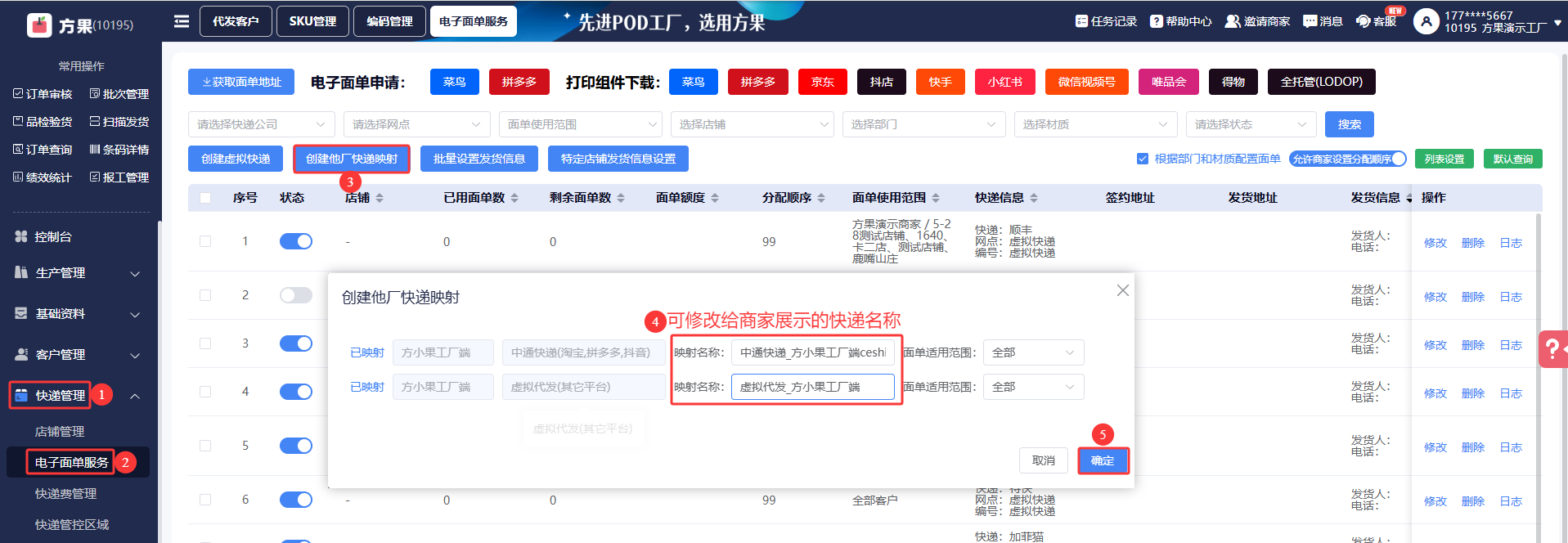Viewport: 1568px width, 543px height.
Task: Open 选择店铺 dropdown
Action: (753, 124)
